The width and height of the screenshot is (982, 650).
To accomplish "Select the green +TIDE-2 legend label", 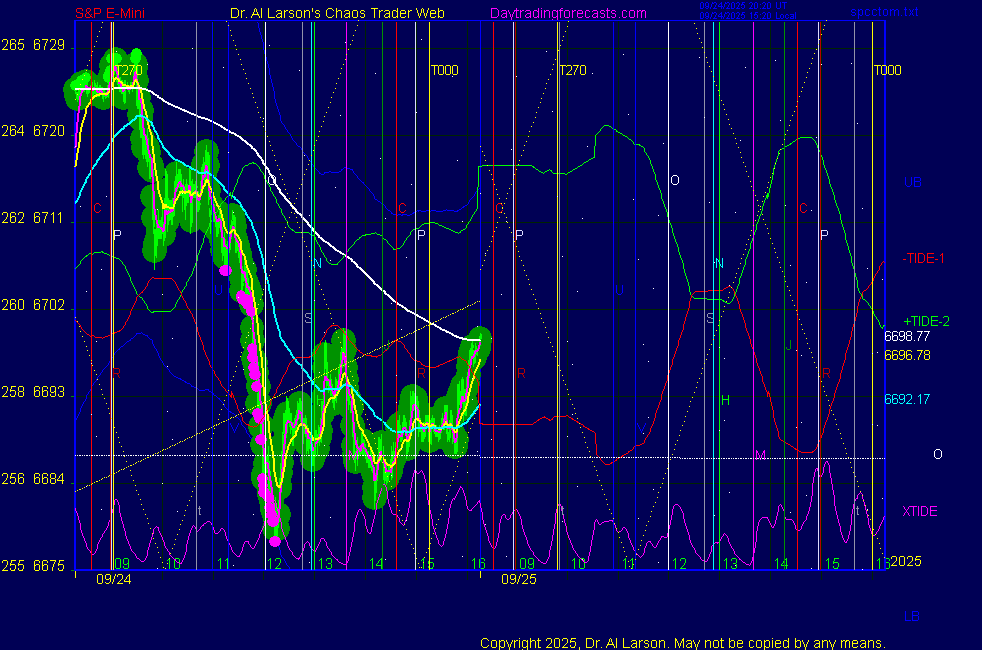I will pyautogui.click(x=926, y=321).
